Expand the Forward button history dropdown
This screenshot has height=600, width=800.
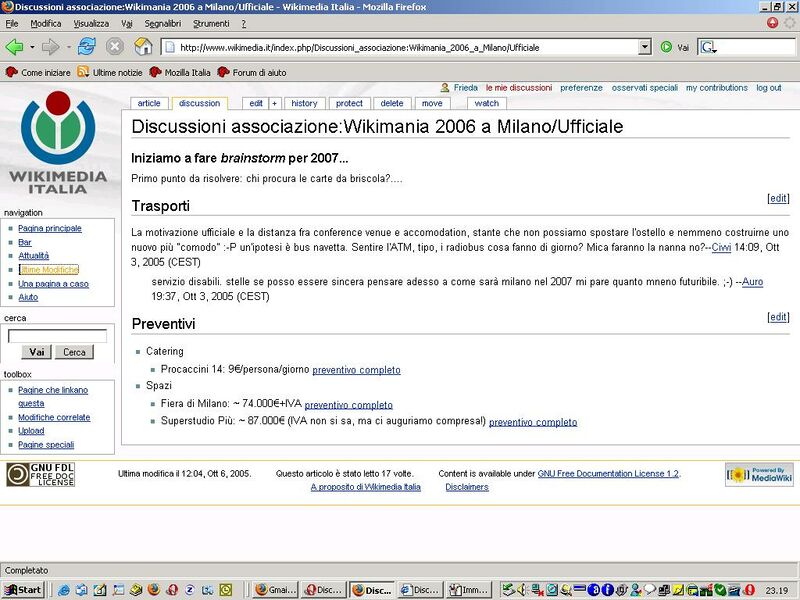point(68,46)
